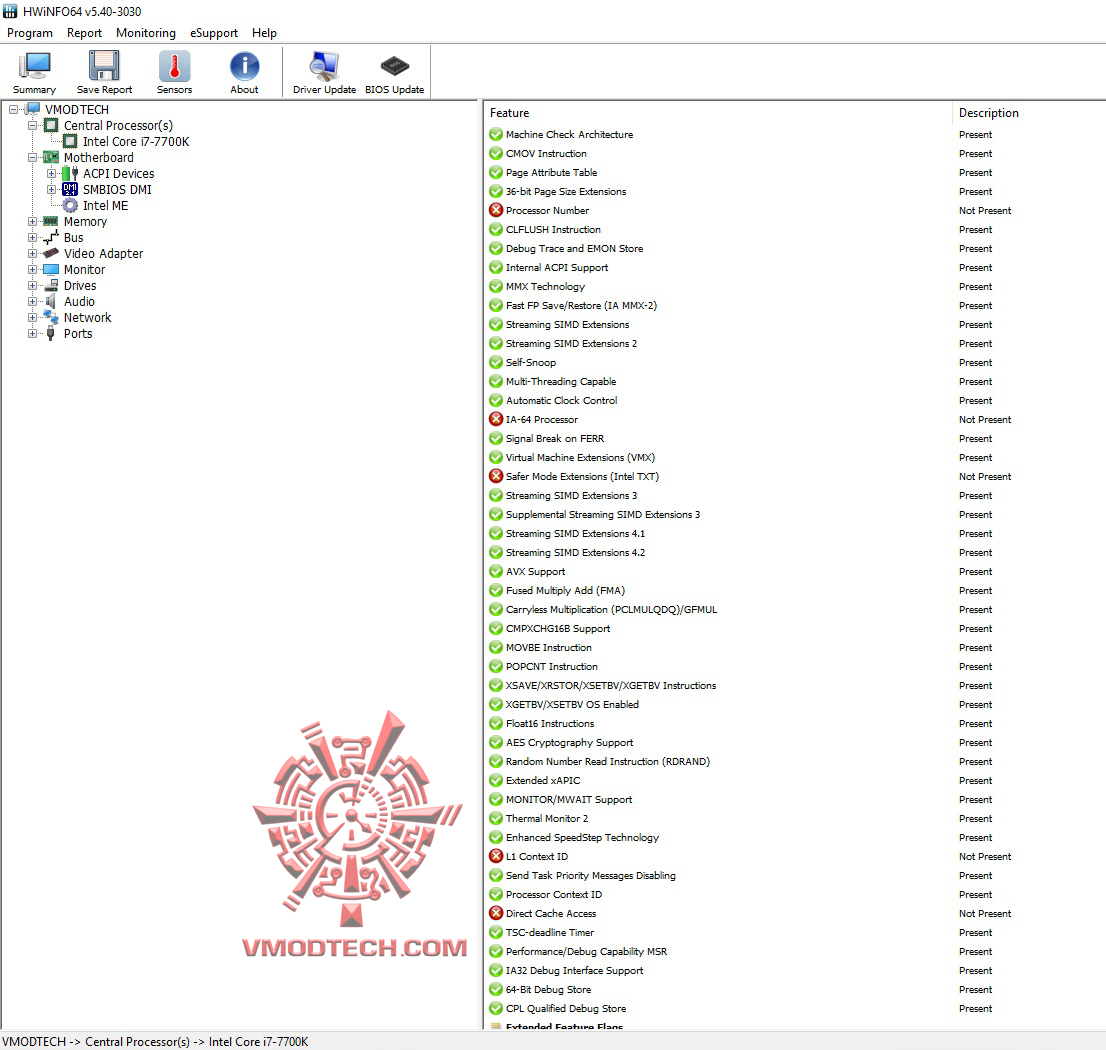
Task: Expand the ACPI Devices node
Action: (x=51, y=173)
